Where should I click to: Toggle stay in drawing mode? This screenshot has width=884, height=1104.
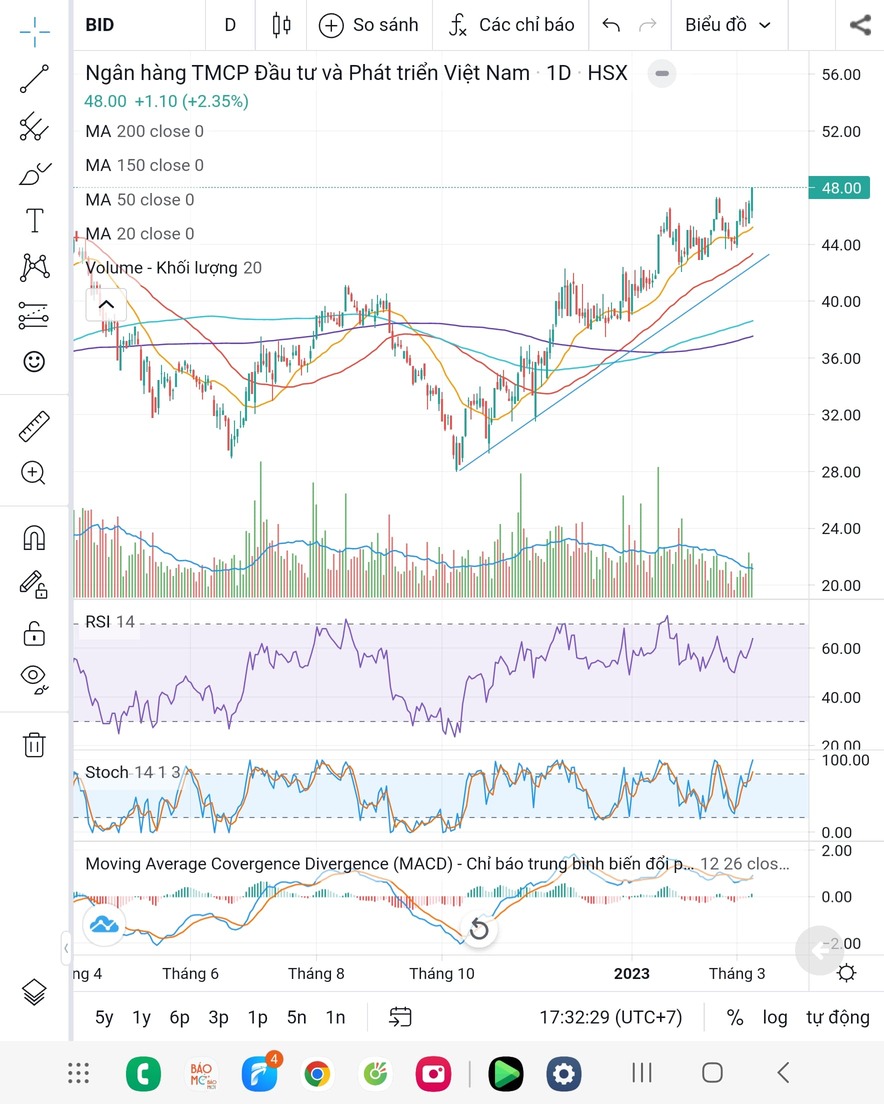34,584
